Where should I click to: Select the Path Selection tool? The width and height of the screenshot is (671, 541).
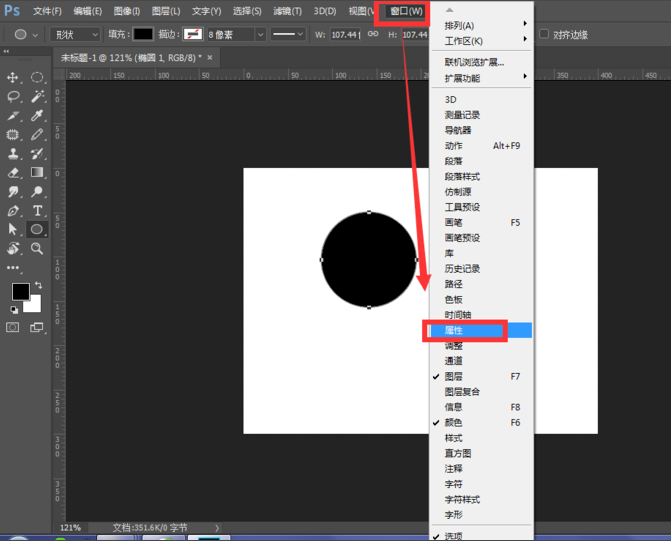(x=13, y=229)
